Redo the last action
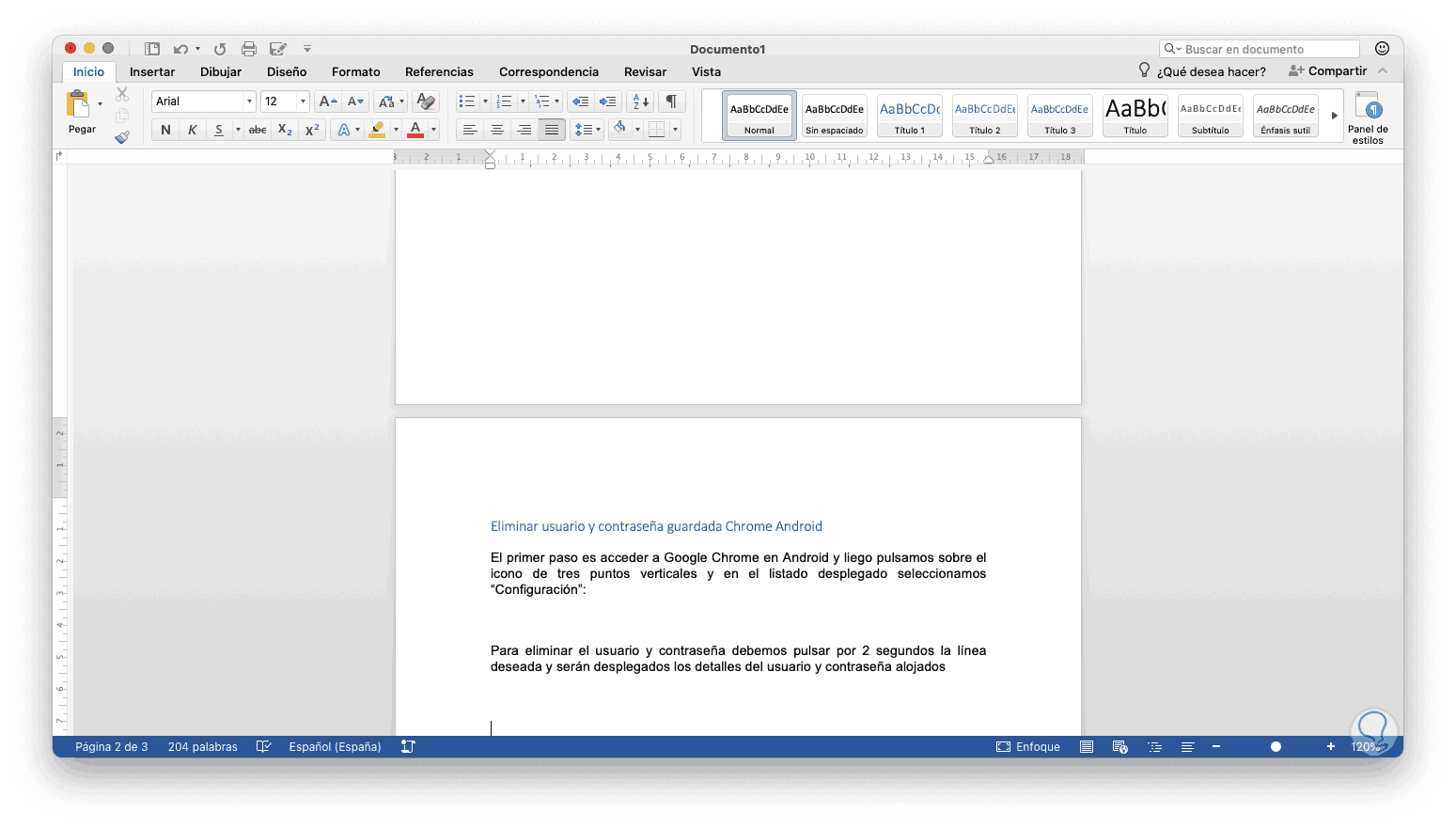Viewport: 1456px width, 827px height. pyautogui.click(x=220, y=49)
